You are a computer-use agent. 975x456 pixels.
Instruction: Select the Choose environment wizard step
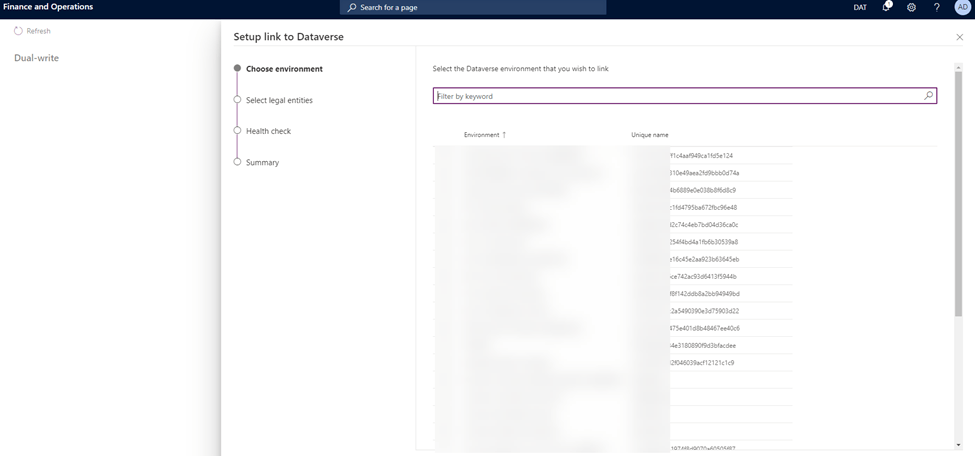[284, 69]
